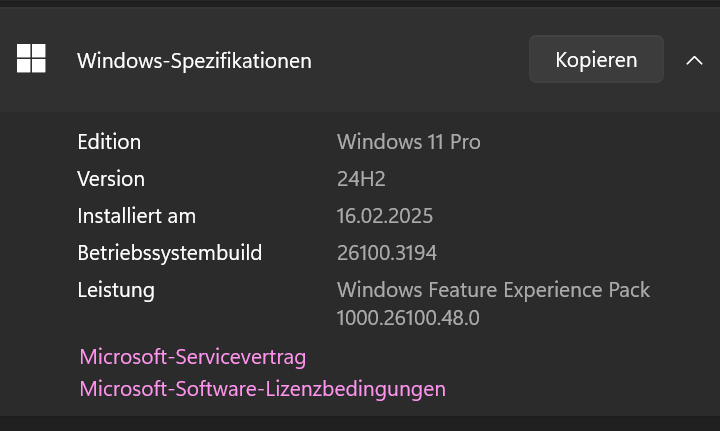Viewport: 720px width, 431px height.
Task: Click the Windows logo icon
Action: point(31,59)
